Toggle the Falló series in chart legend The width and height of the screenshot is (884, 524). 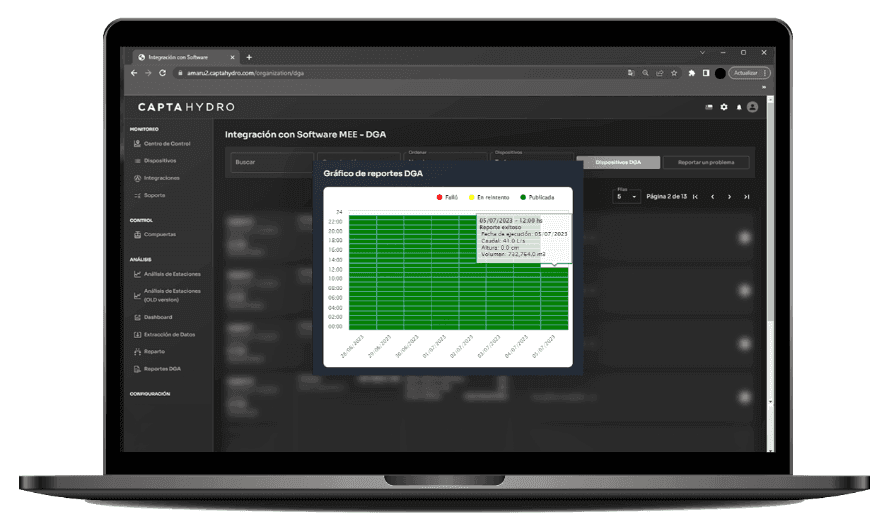[446, 198]
